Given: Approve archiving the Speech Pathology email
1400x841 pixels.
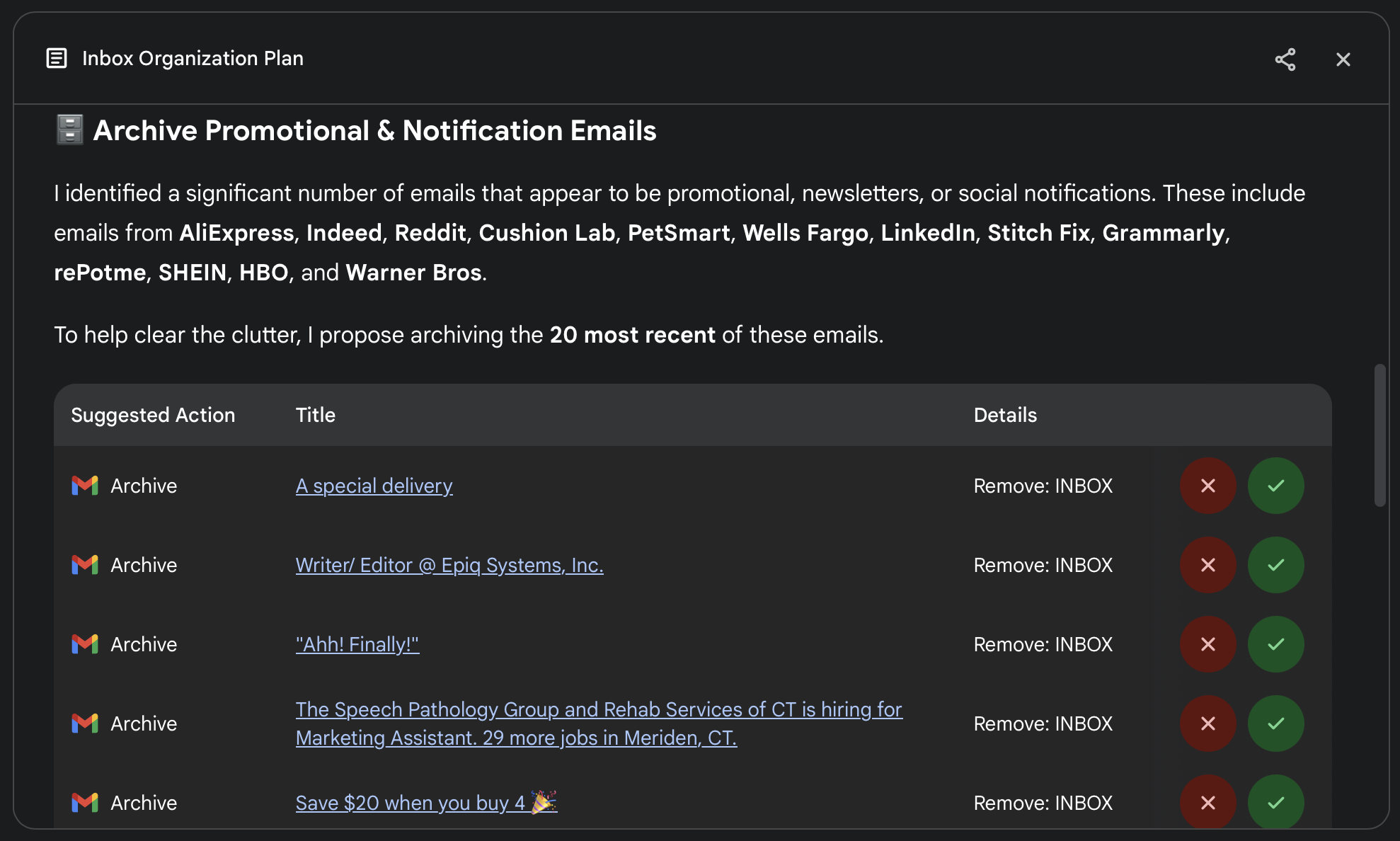Looking at the screenshot, I should pos(1276,723).
